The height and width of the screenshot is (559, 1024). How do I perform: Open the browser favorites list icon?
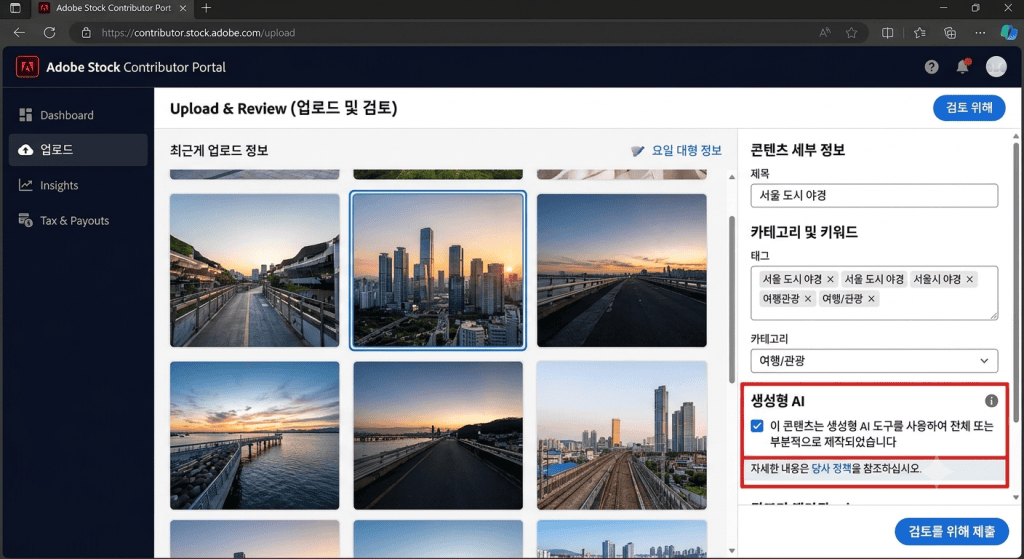920,33
